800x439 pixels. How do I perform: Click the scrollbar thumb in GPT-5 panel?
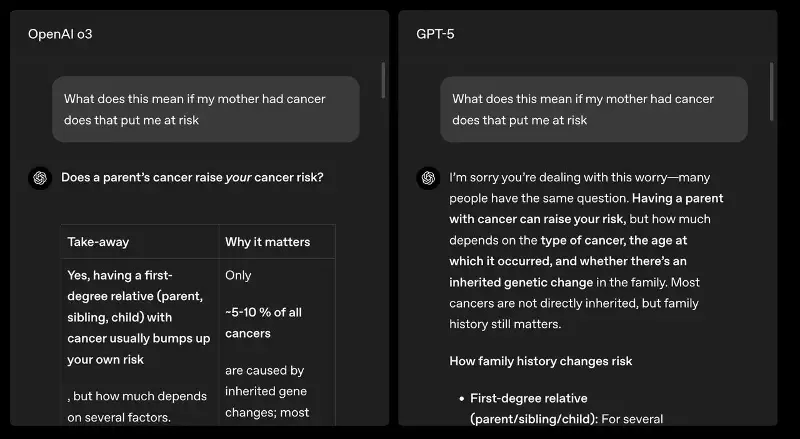point(771,92)
